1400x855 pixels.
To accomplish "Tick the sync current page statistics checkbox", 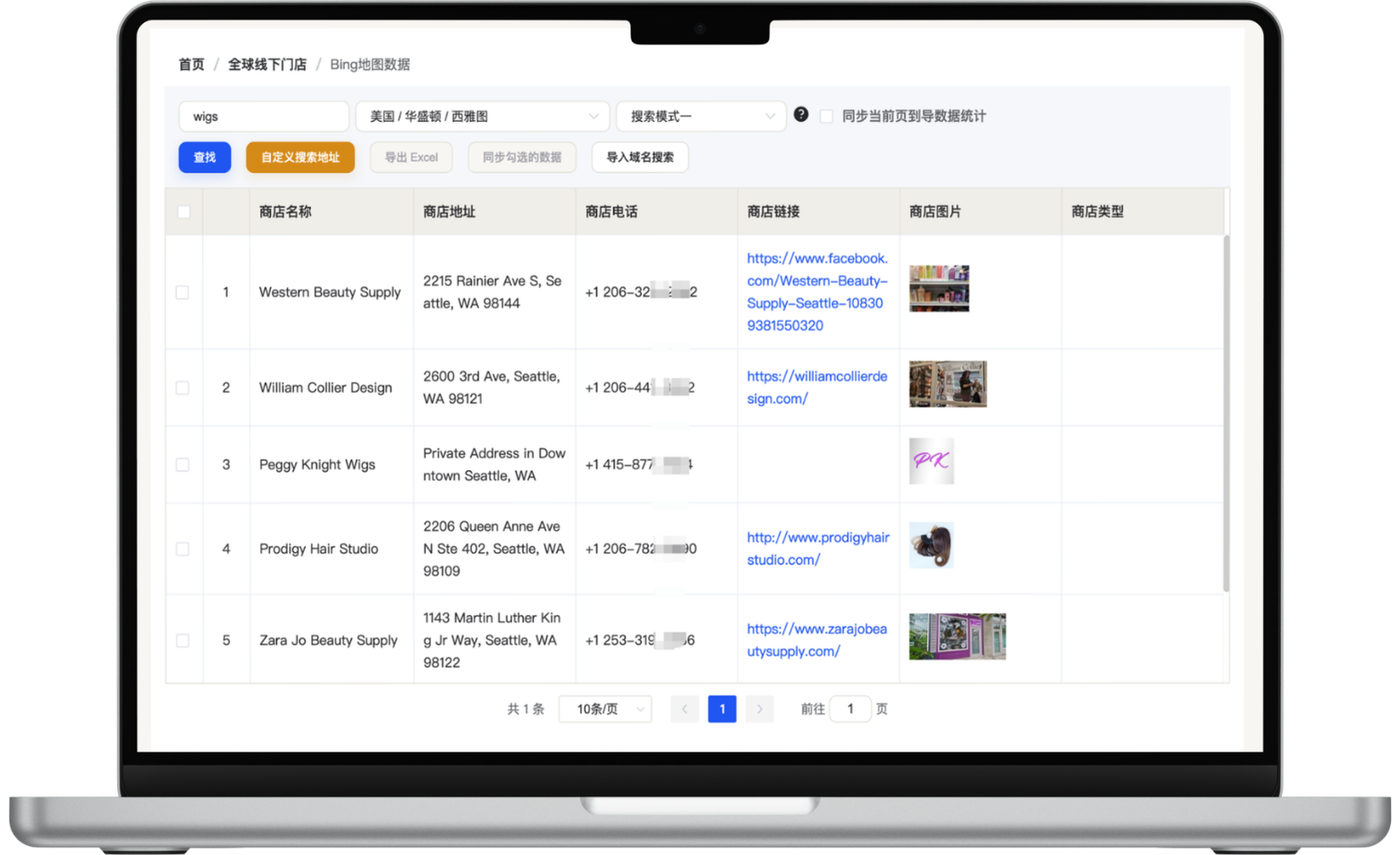I will 827,116.
